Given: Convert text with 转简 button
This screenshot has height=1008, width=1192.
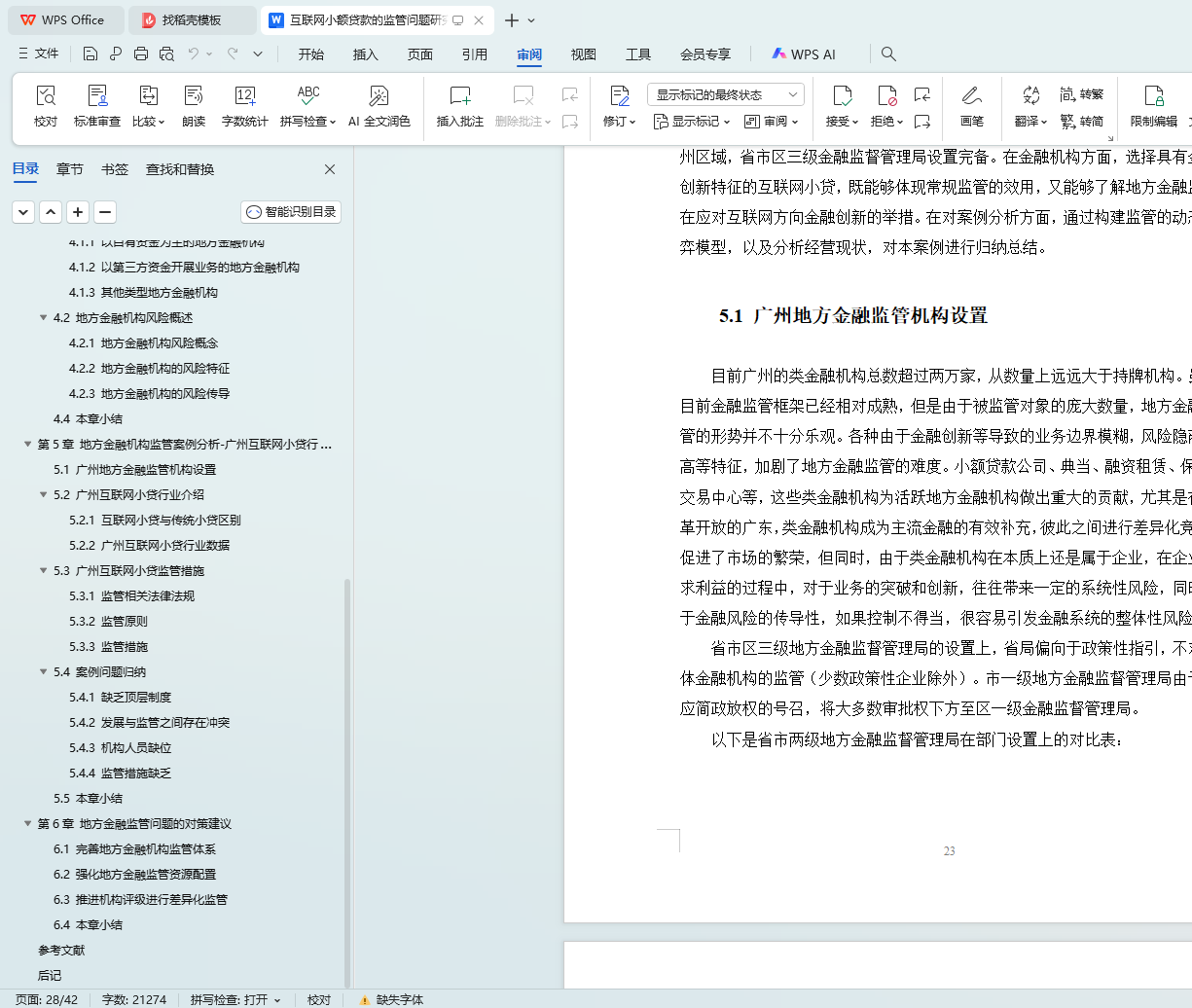Looking at the screenshot, I should pyautogui.click(x=1082, y=122).
